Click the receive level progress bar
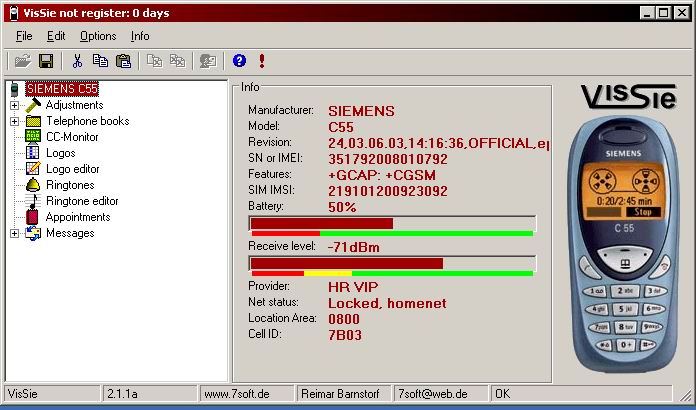 [392, 264]
